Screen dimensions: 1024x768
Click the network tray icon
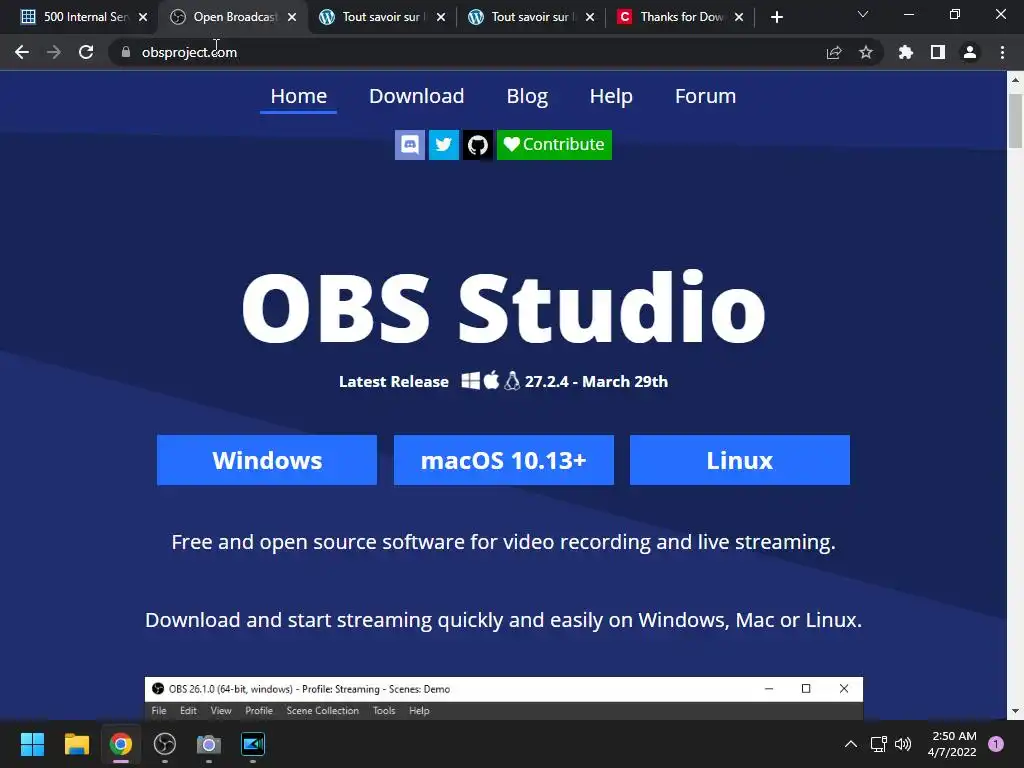[878, 744]
